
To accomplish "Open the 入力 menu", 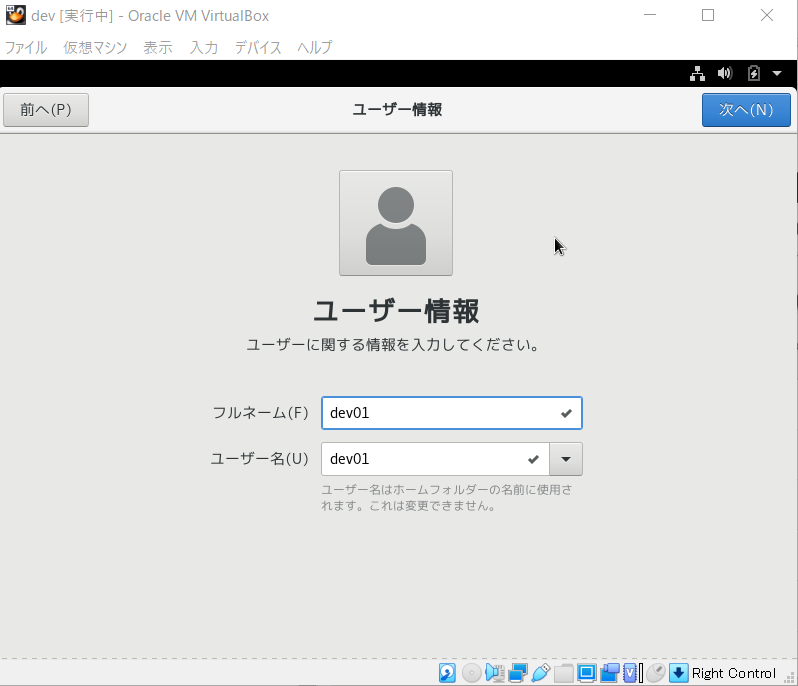I will (204, 47).
